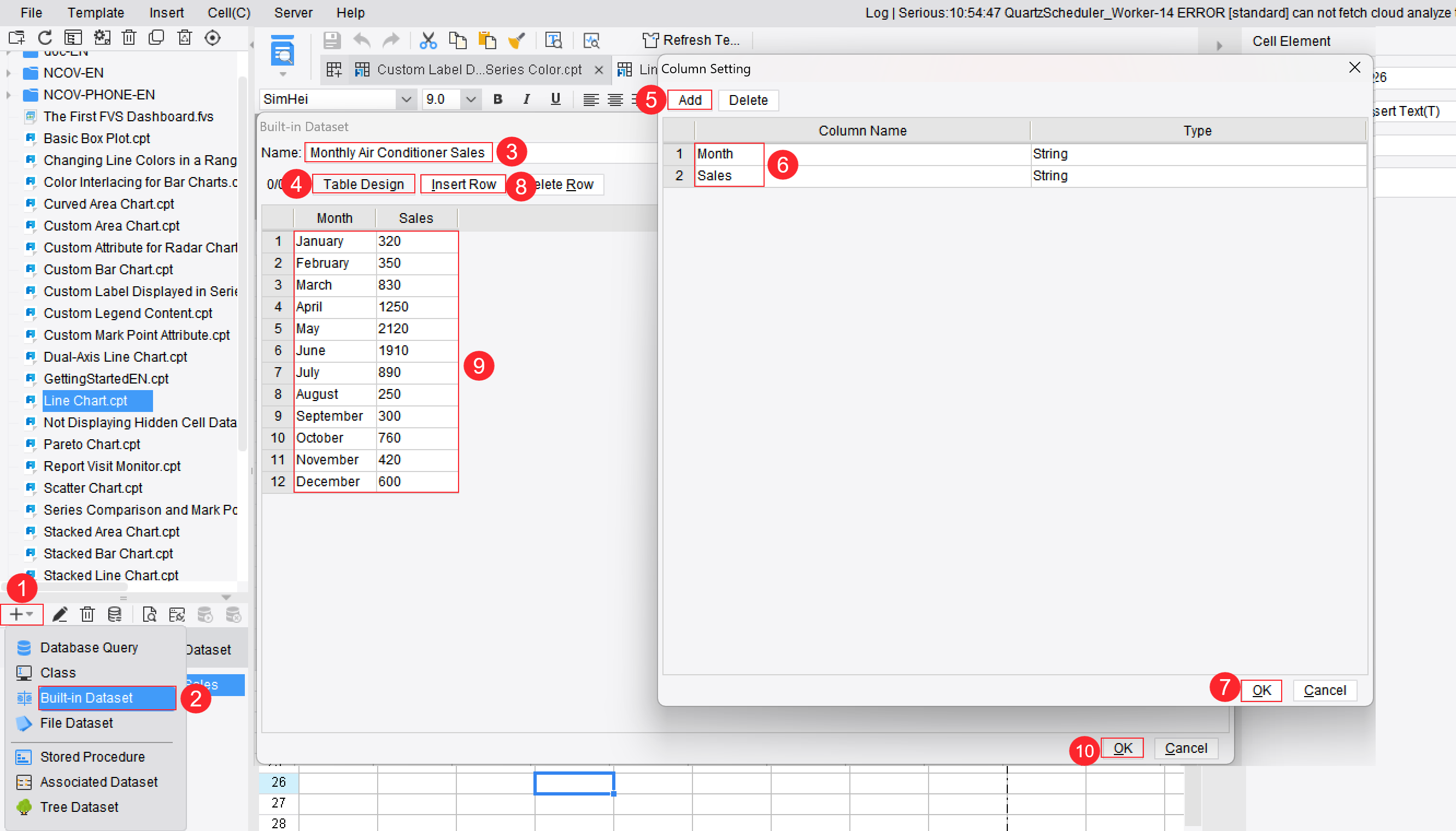The height and width of the screenshot is (831, 1456).
Task: Click the Table Design button
Action: 363,184
